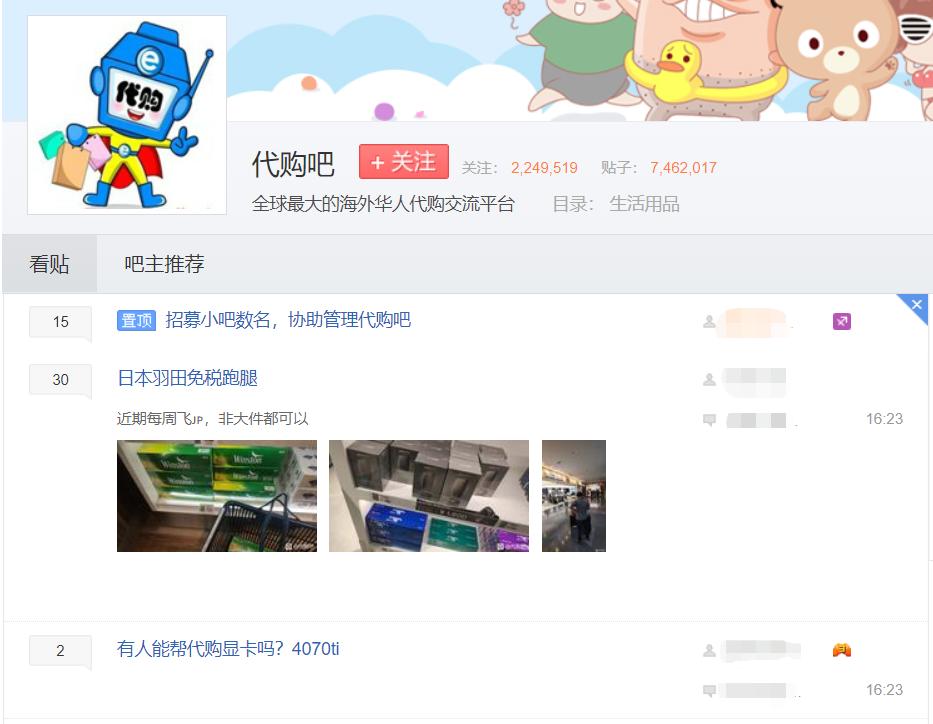This screenshot has height=724, width=933.
Task: Open the green Winston cigarette cartons thumbnail
Action: click(217, 496)
